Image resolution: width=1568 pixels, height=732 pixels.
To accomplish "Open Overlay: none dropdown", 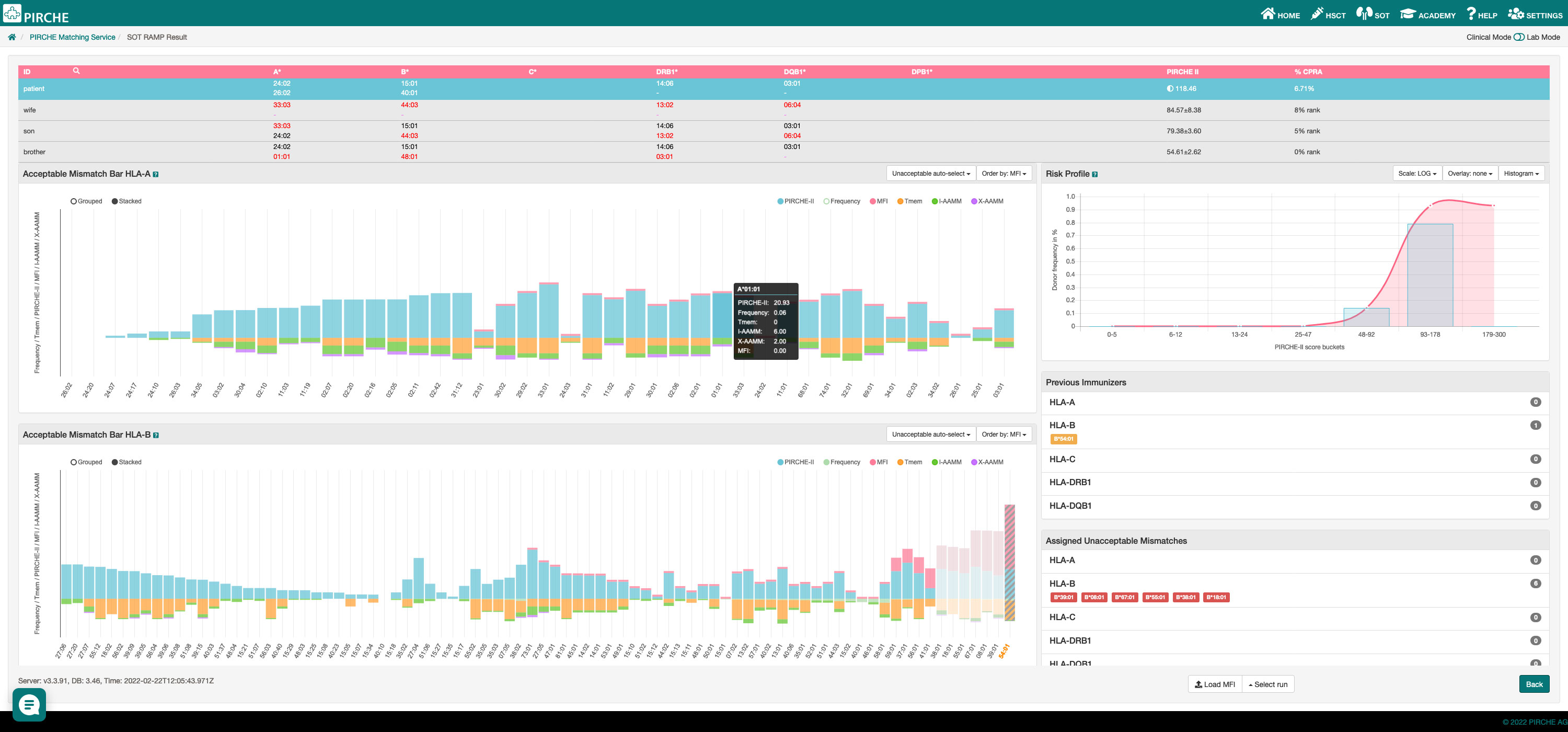I will coord(1470,174).
